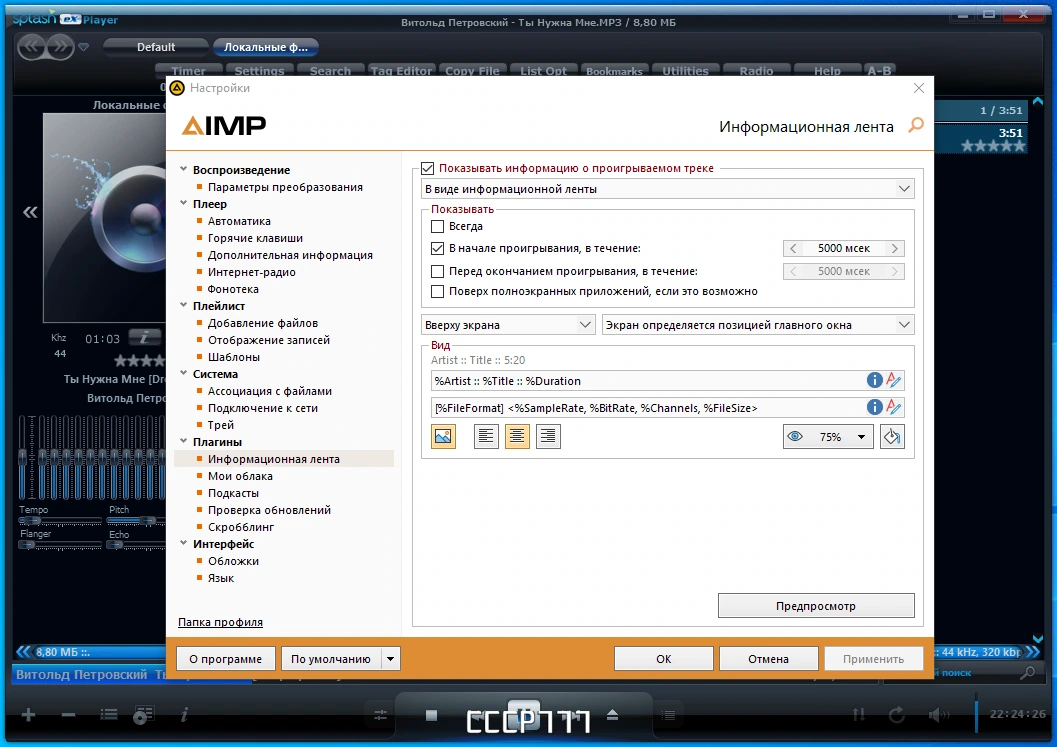The image size is (1057, 747).
Task: Select right text alignment icon
Action: (x=548, y=436)
